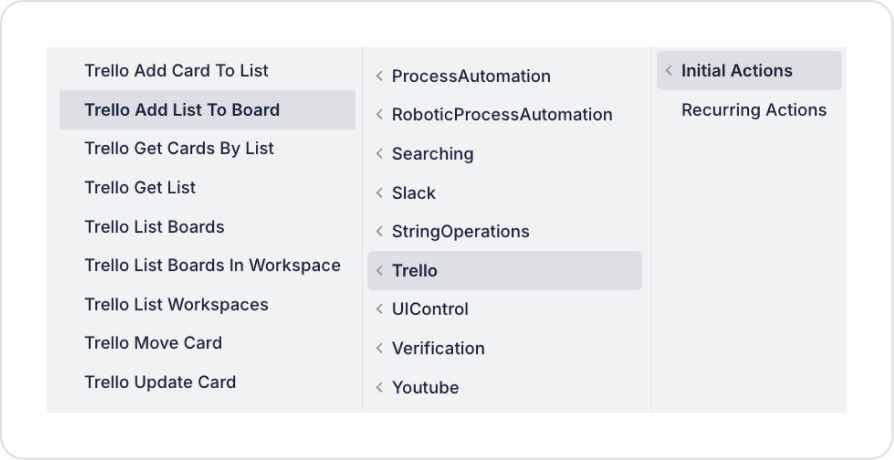Click the StringOperations chevron arrow

click(380, 232)
